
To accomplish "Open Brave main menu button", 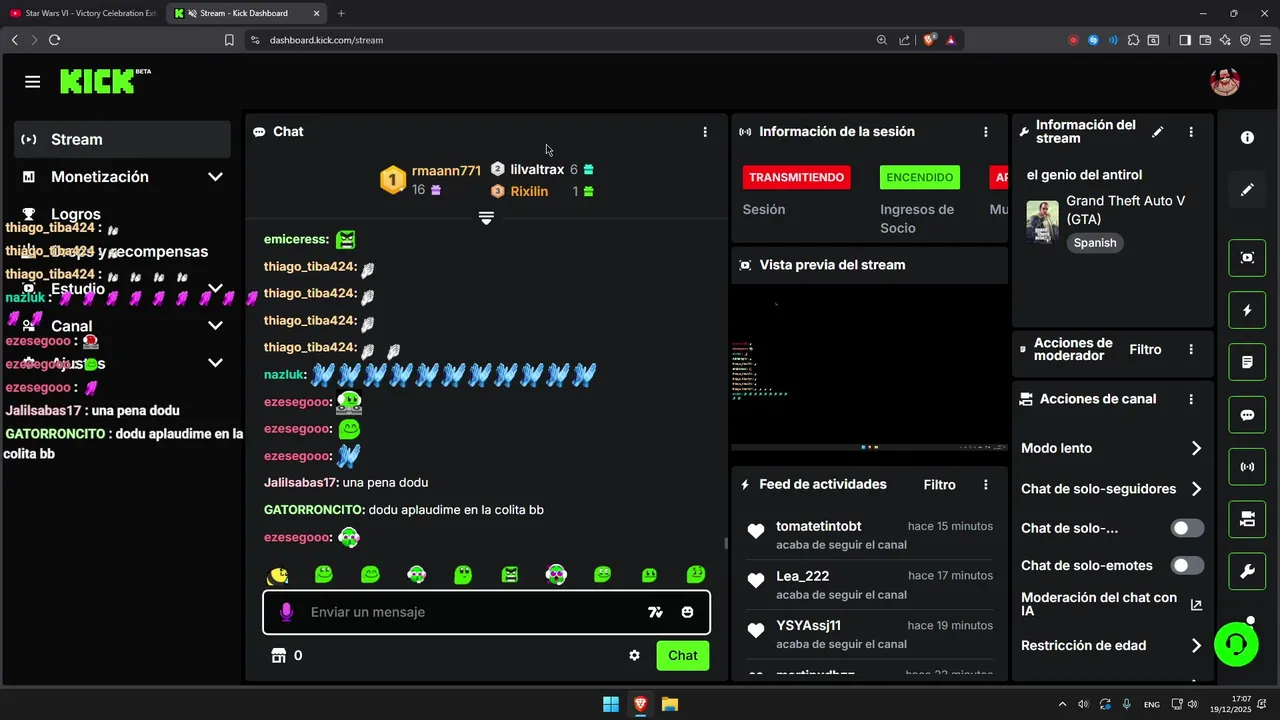I will (1265, 40).
